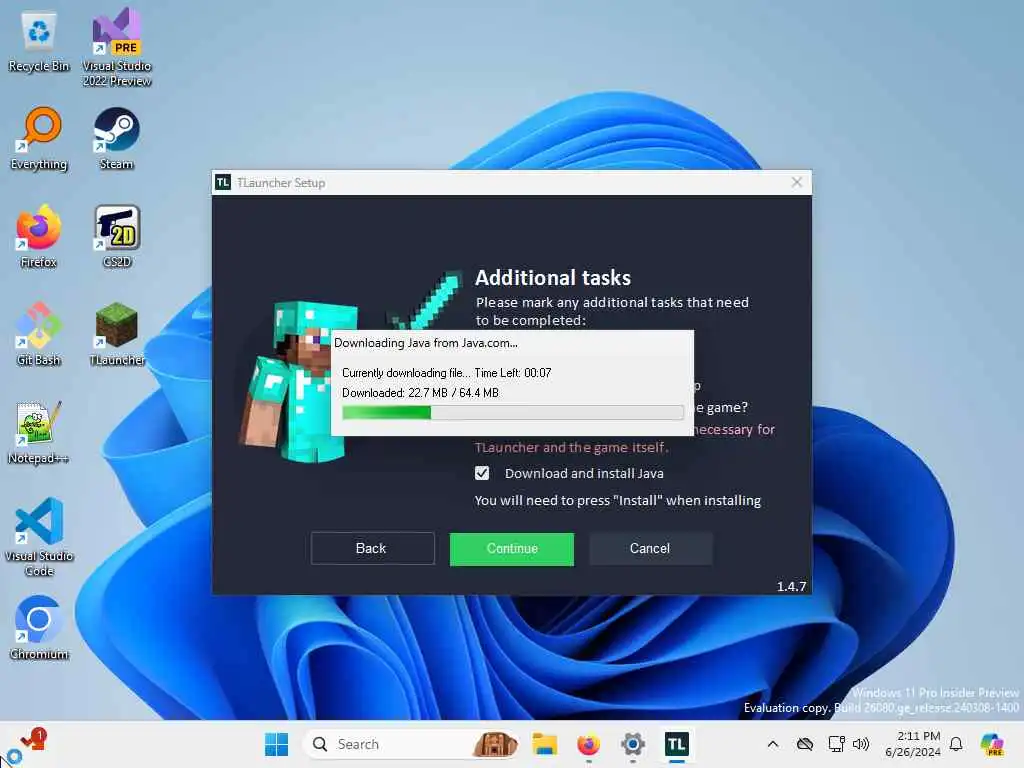Open the Windows Start menu
1024x768 pixels.
tap(276, 744)
